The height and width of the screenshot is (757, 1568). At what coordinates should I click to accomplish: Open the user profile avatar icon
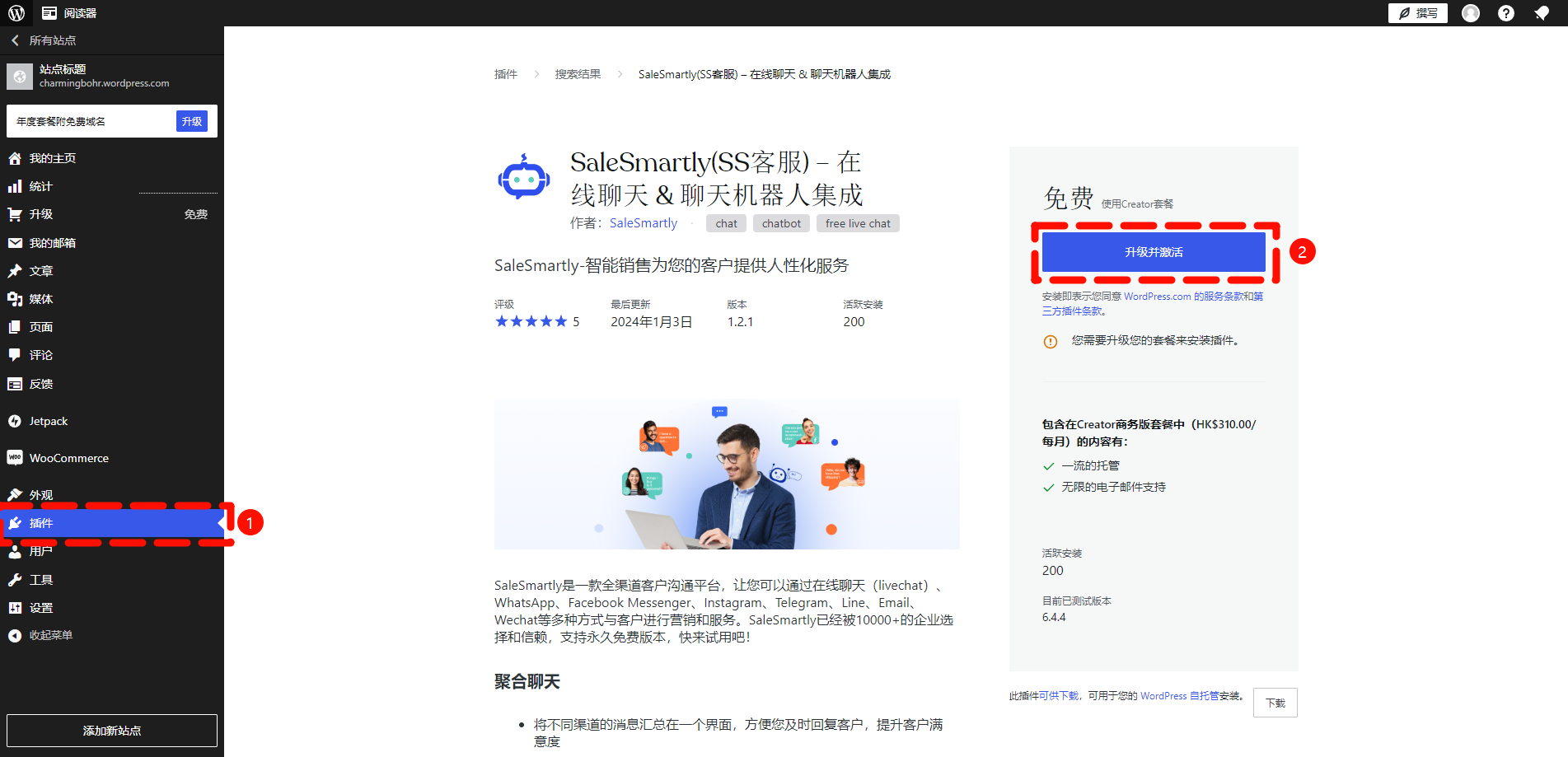[x=1470, y=13]
